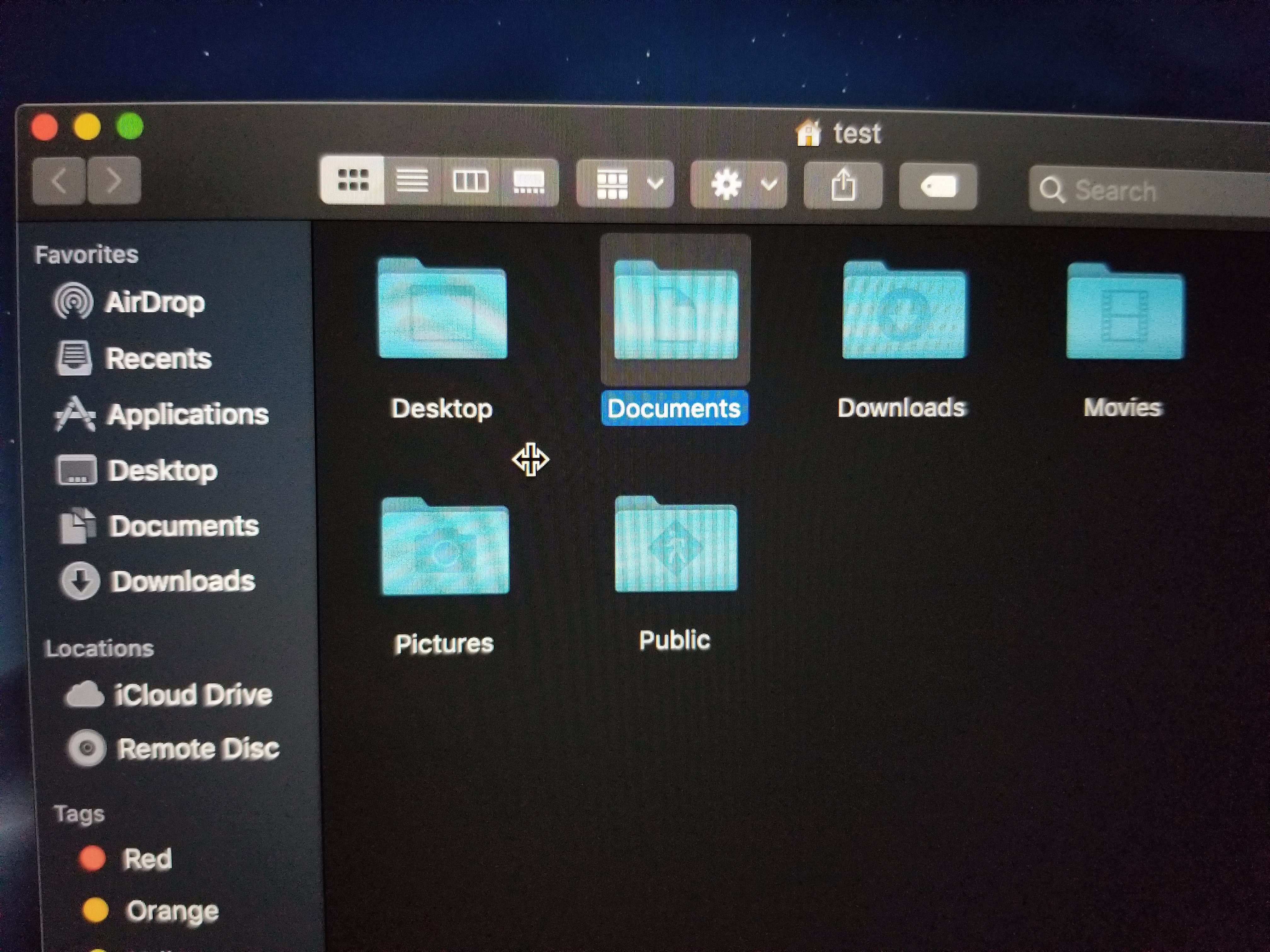
Task: Switch to icon view mode
Action: coord(352,180)
